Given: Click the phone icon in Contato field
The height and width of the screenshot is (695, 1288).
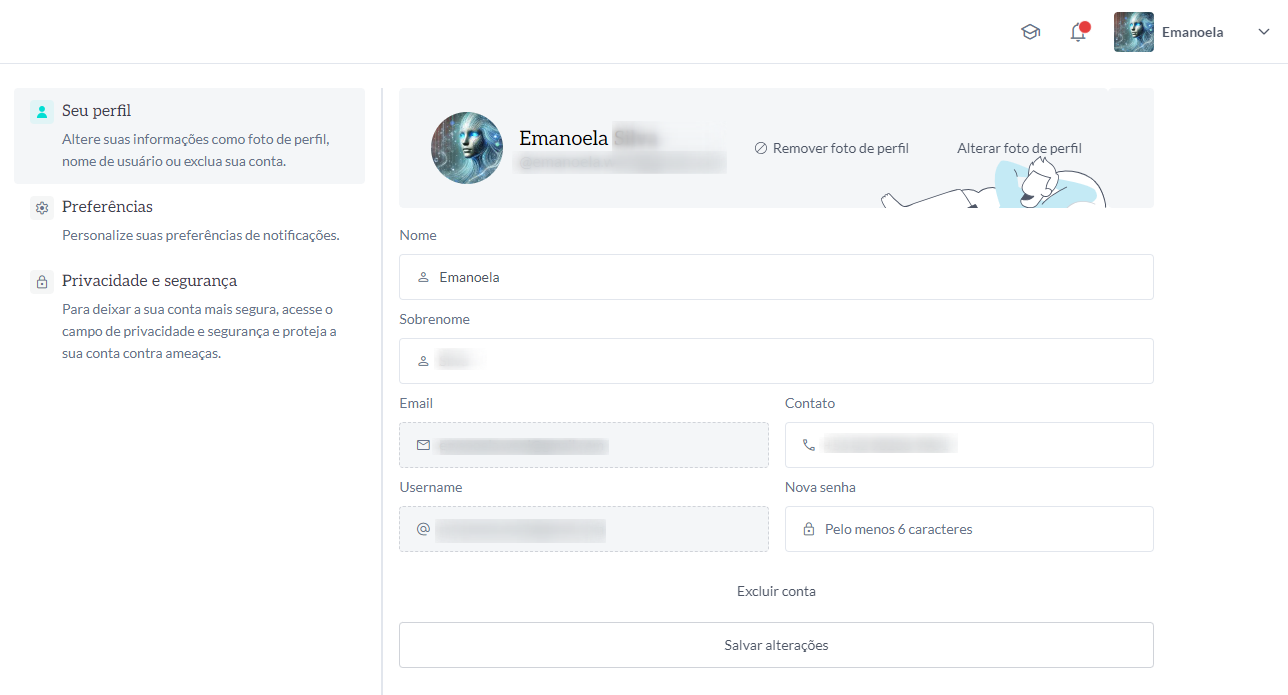Looking at the screenshot, I should point(809,445).
